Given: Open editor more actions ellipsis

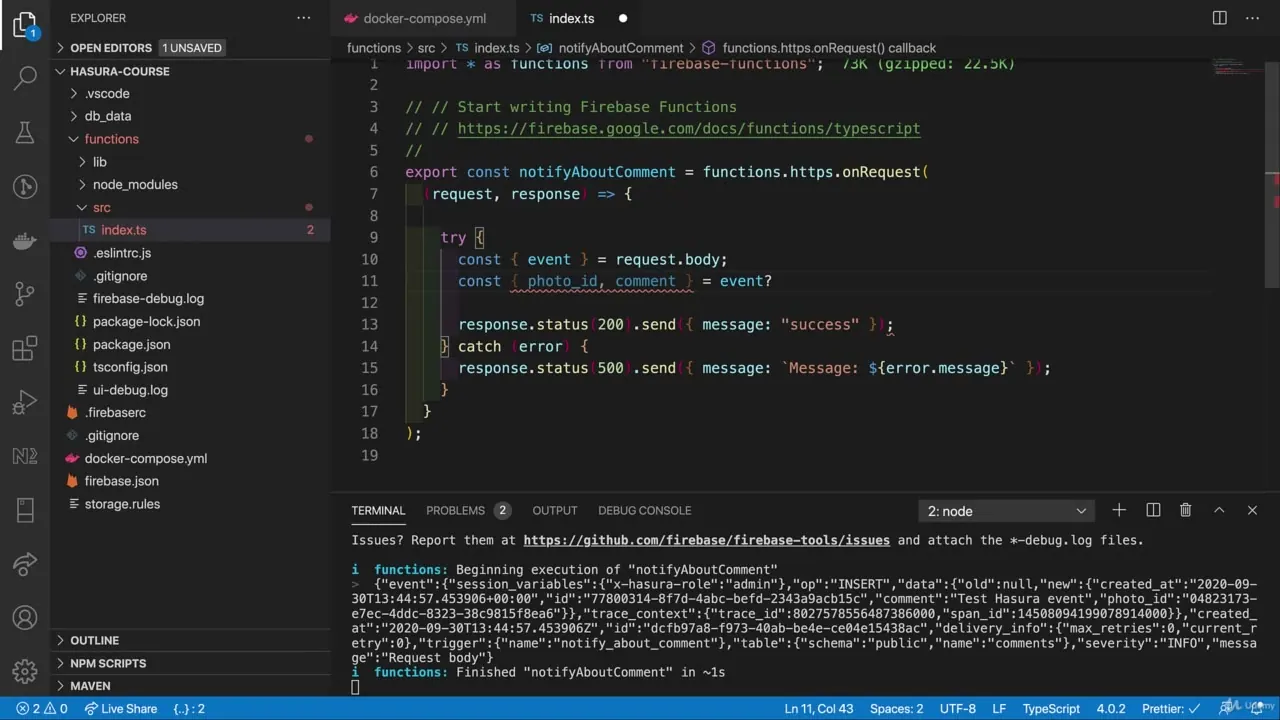Looking at the screenshot, I should pos(1252,18).
